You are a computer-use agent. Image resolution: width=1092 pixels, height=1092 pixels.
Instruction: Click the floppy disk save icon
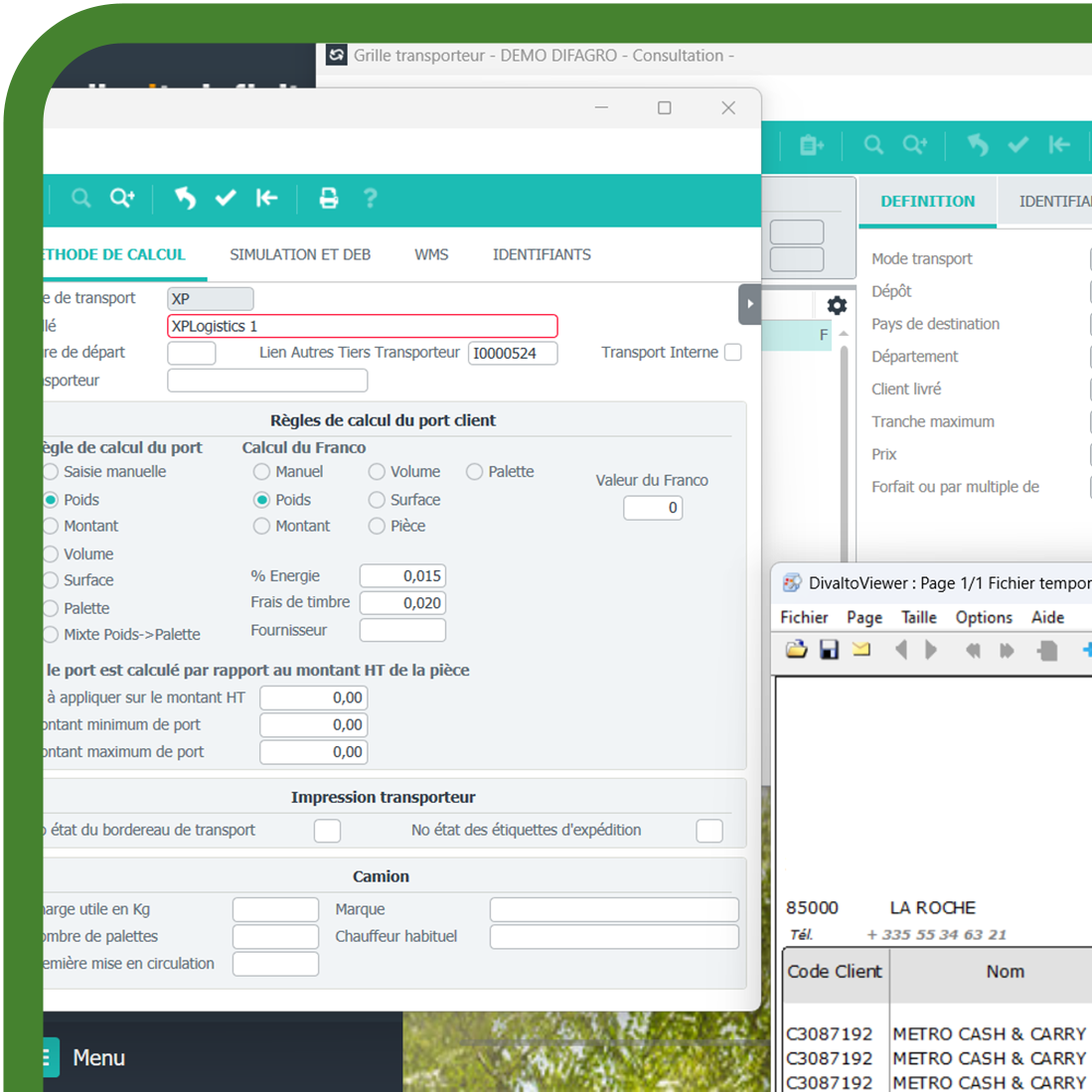click(x=829, y=650)
